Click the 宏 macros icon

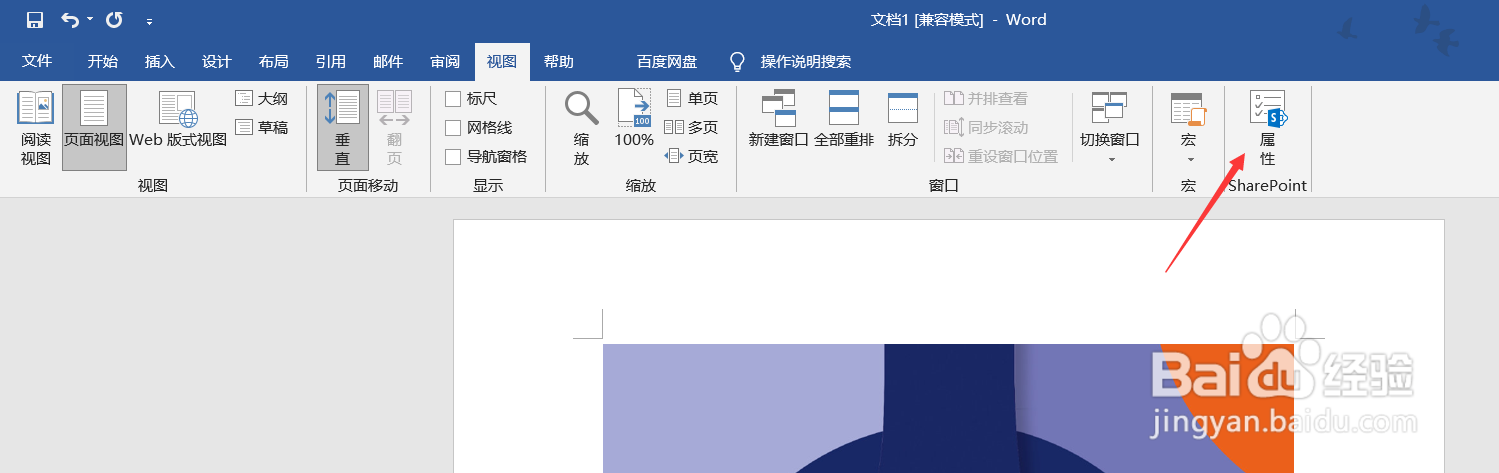(1188, 108)
